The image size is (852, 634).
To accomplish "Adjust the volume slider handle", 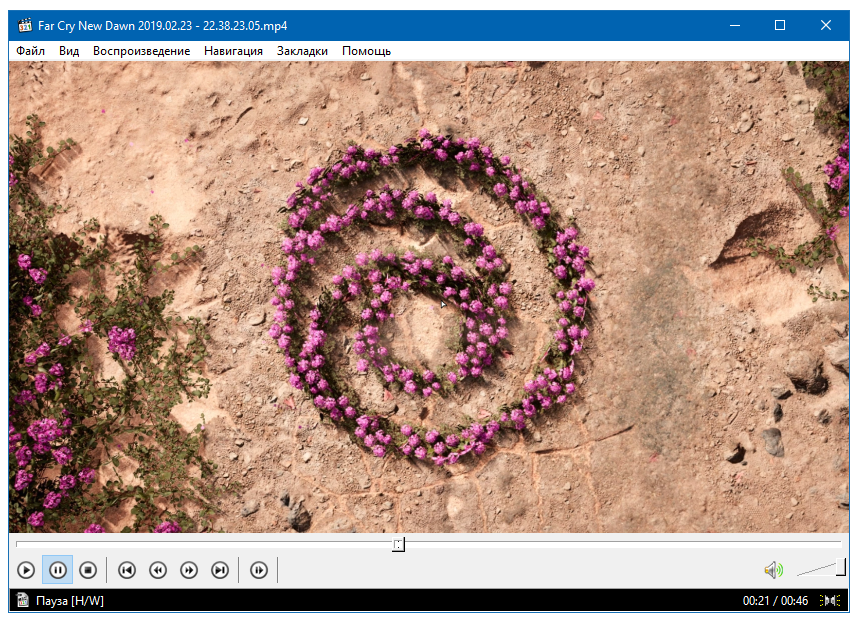I will (x=841, y=567).
